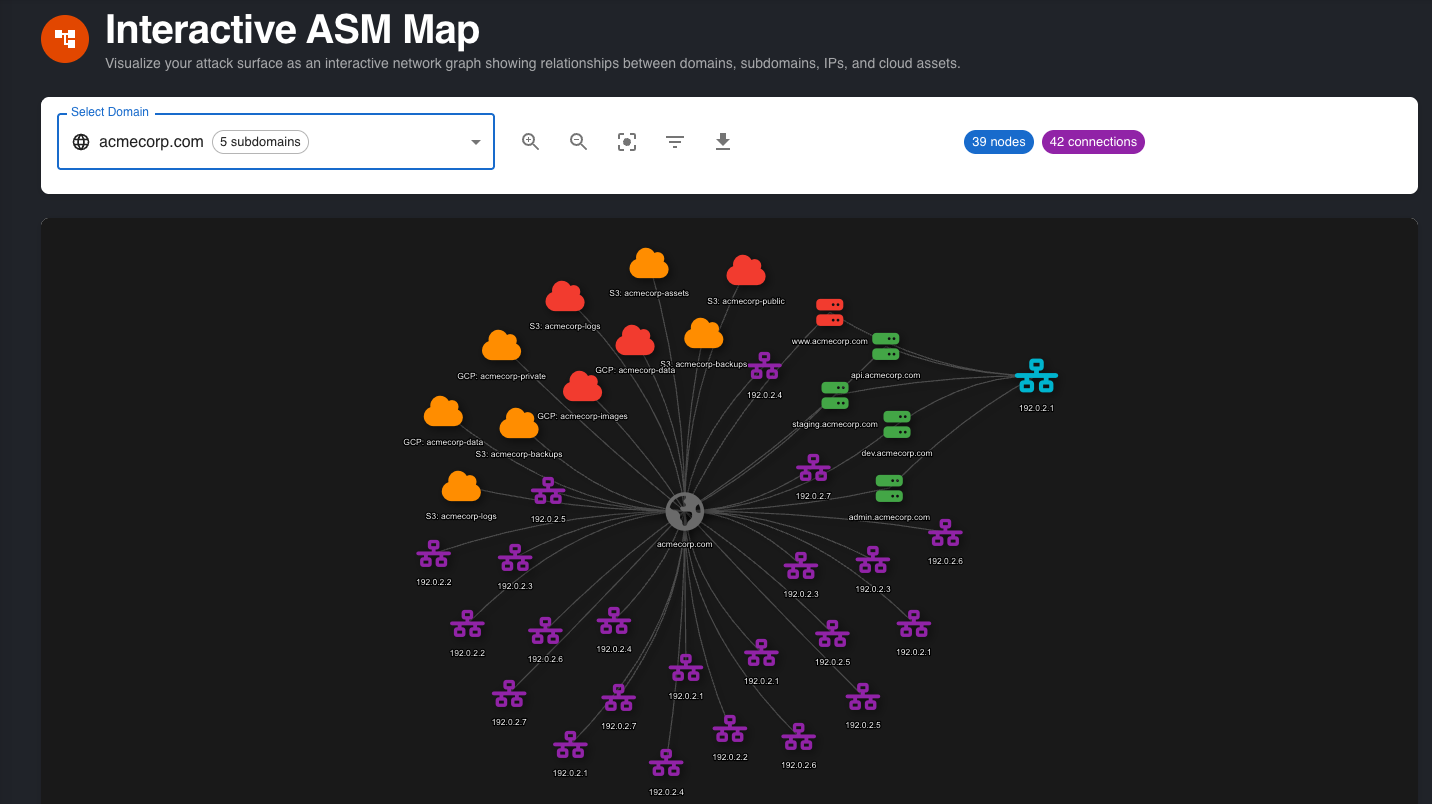
Task: Click the 192.0.2.6 purple IP node near admin
Action: (945, 534)
